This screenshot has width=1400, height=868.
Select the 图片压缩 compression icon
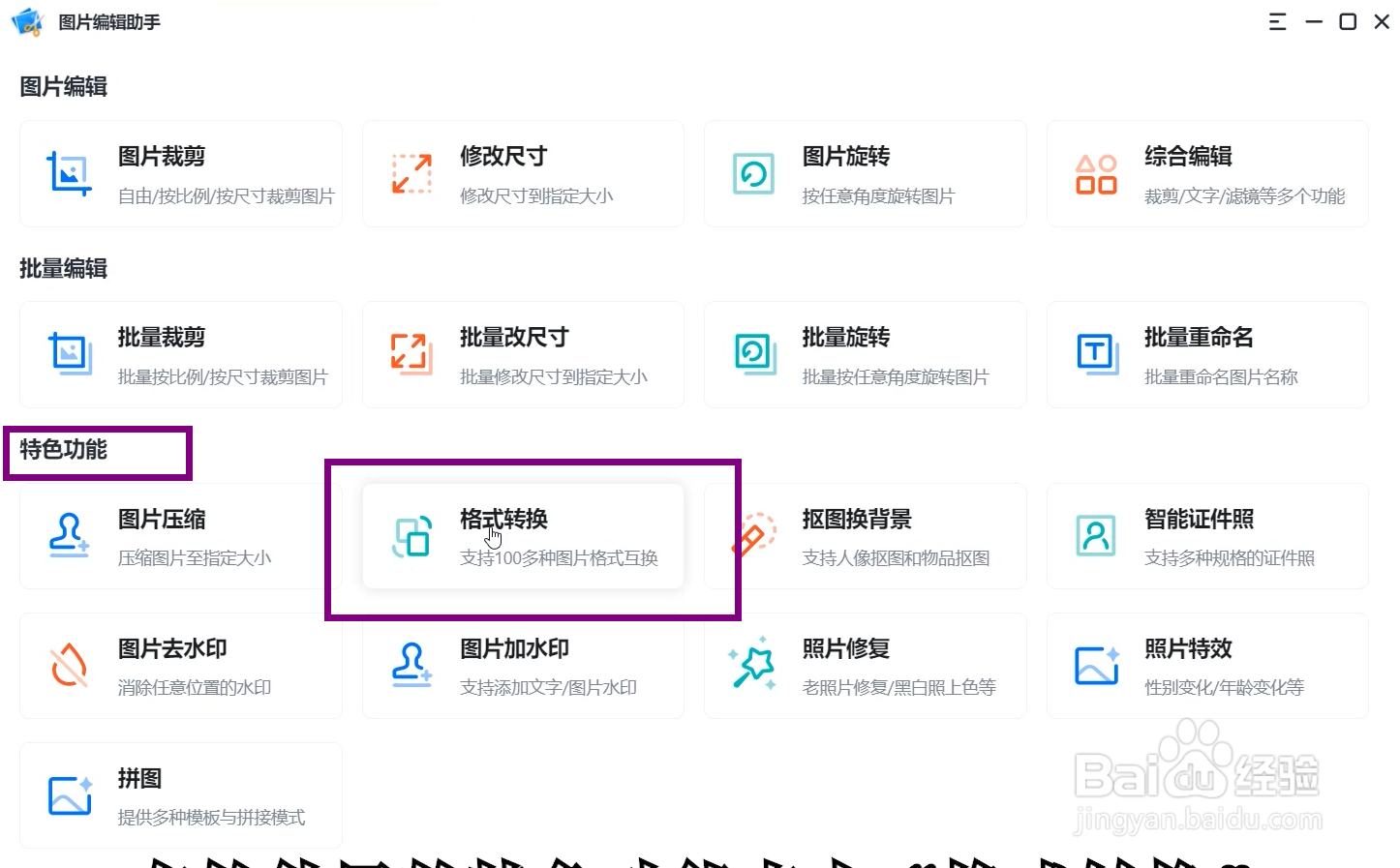click(x=69, y=536)
